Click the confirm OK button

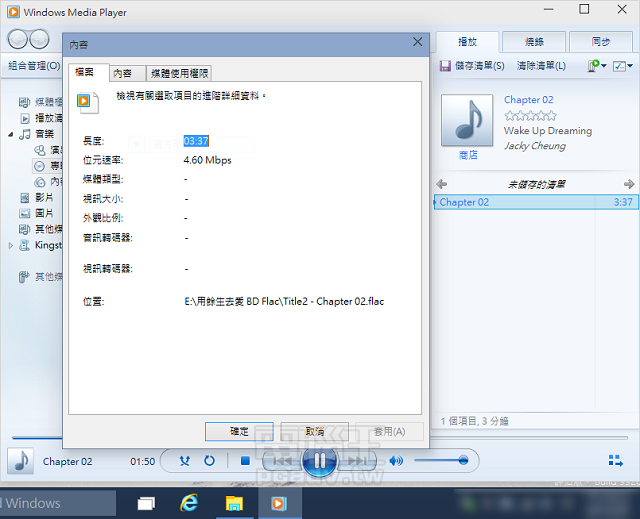(239, 431)
